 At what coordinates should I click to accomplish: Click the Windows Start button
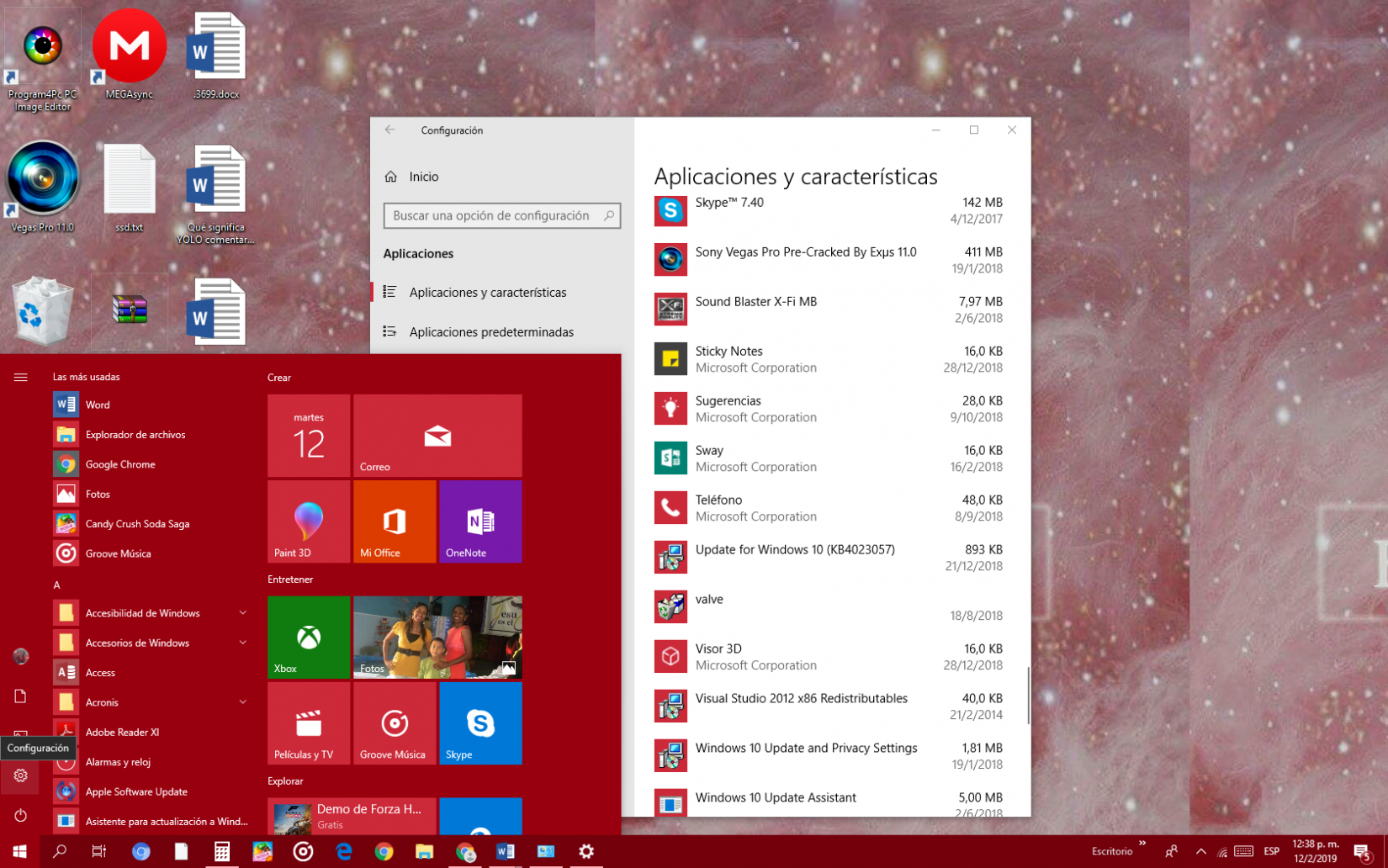(20, 851)
